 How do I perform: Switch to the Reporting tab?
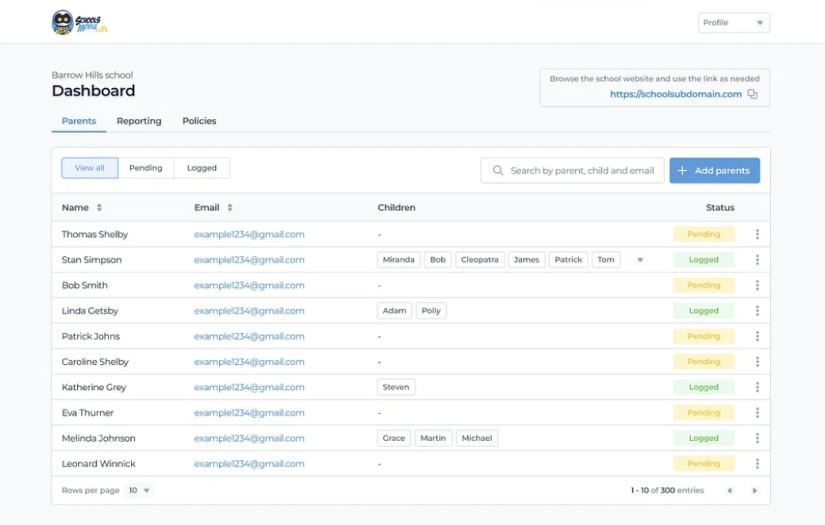(139, 121)
